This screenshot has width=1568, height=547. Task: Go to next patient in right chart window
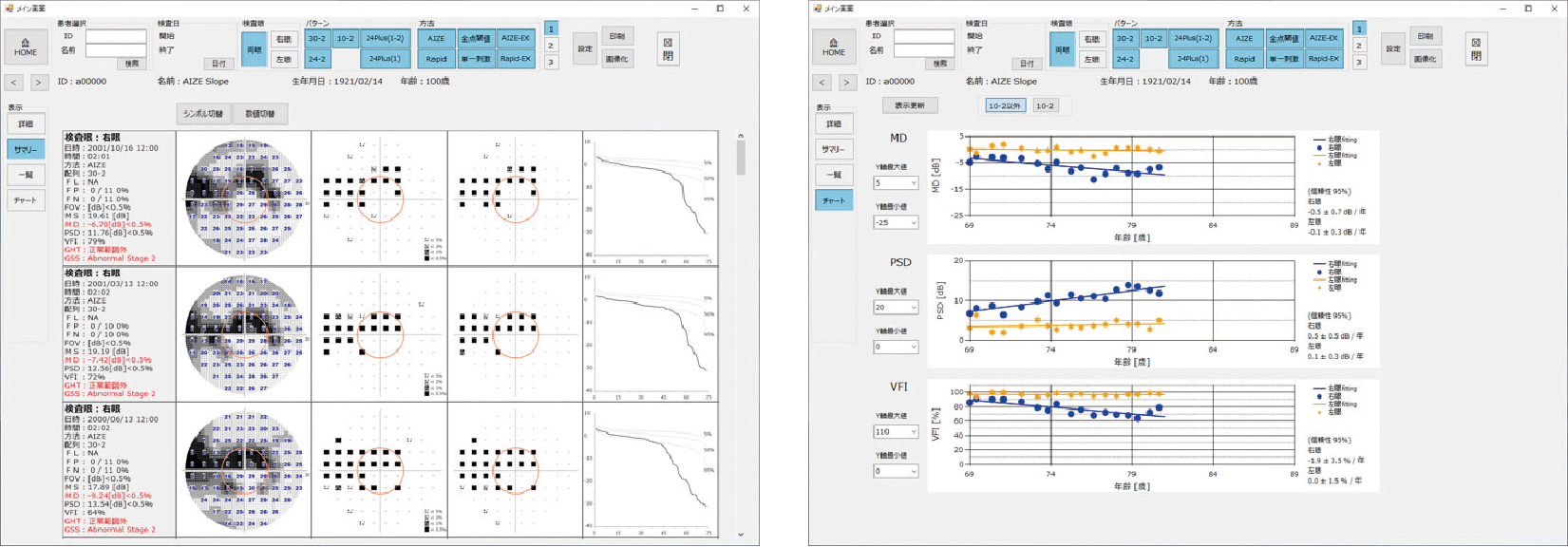[x=846, y=83]
